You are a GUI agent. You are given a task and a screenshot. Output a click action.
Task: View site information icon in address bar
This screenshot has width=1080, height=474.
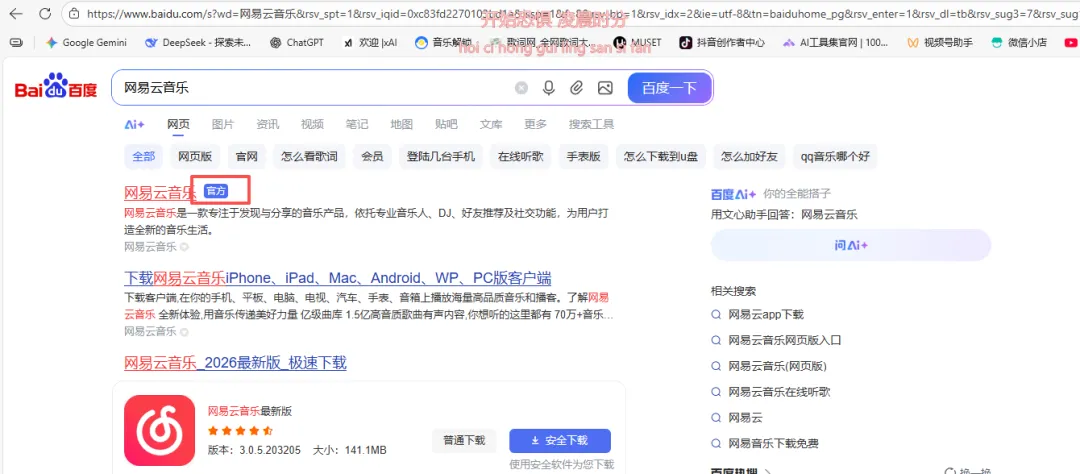coord(75,13)
